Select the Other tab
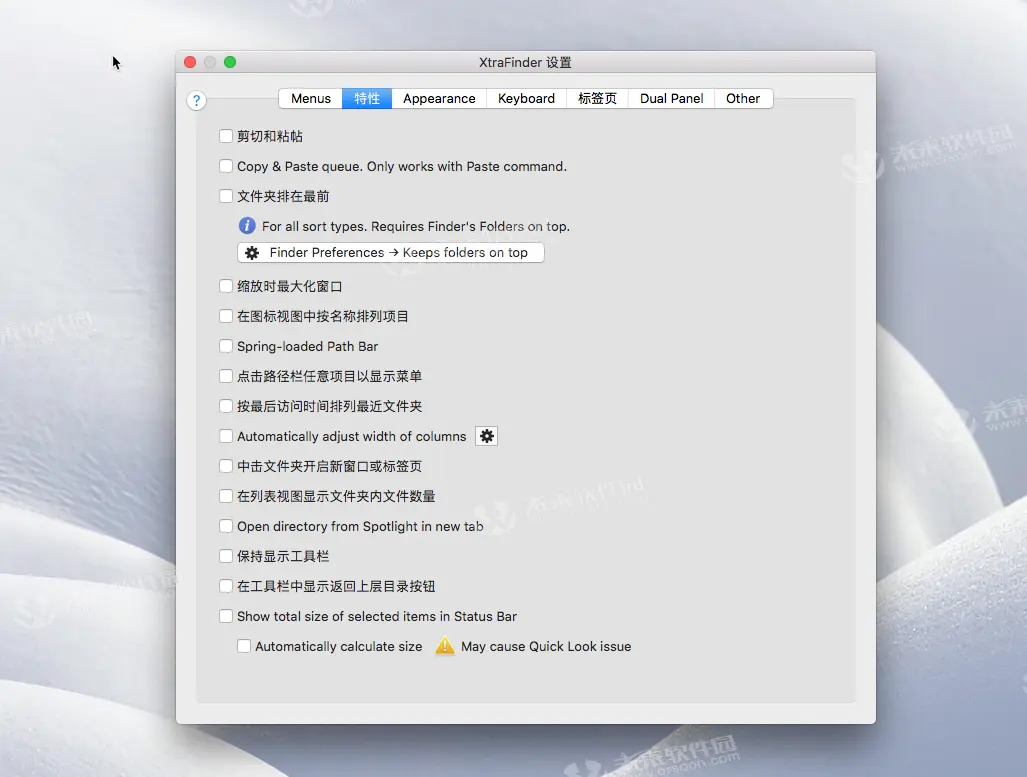 (743, 98)
